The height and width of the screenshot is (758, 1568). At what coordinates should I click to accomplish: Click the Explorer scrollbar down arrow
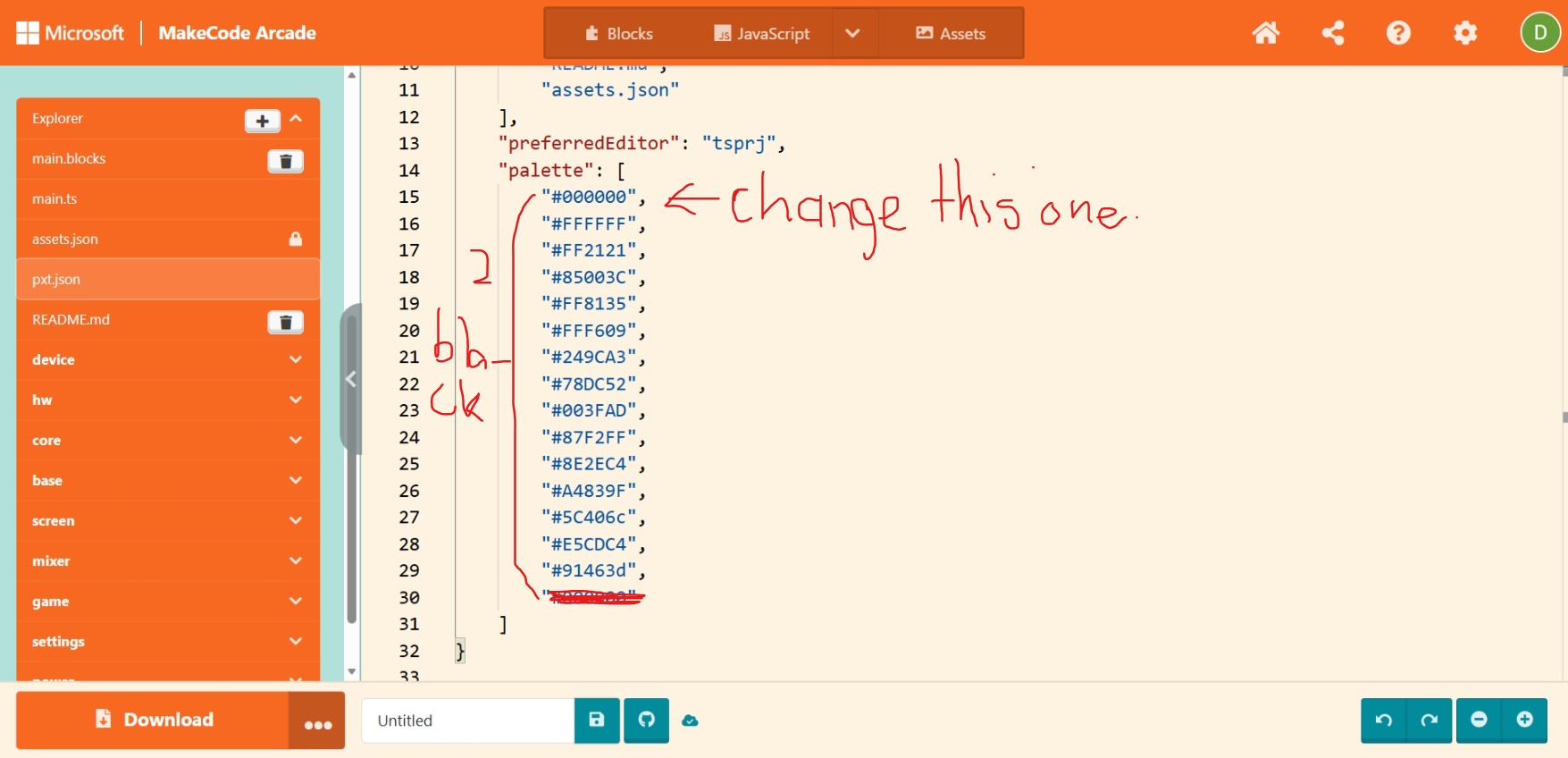click(352, 671)
